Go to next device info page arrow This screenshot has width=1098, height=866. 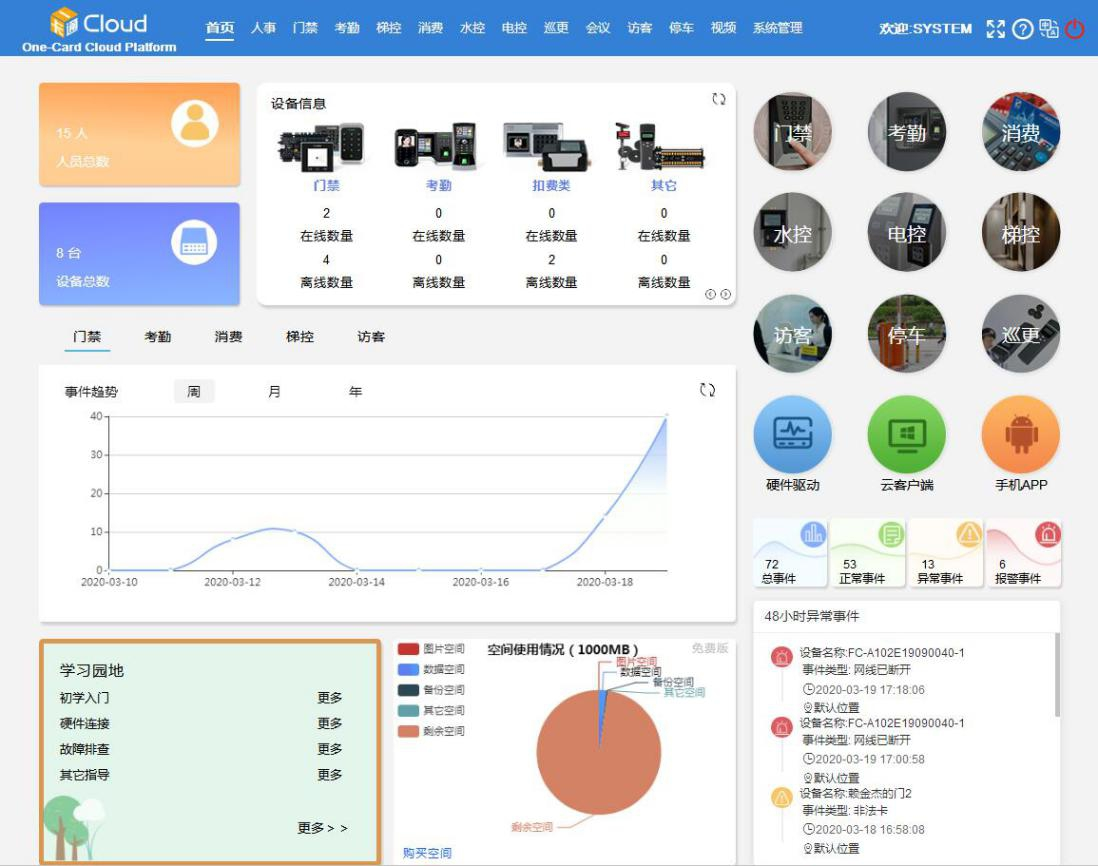[725, 294]
